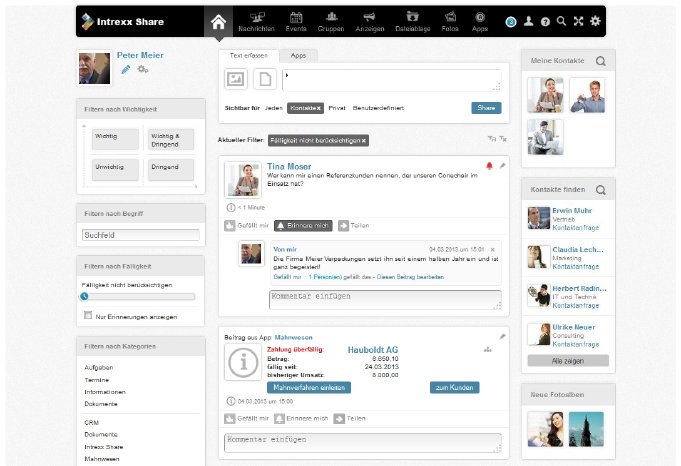681x466 pixels.
Task: Select Informationen category filter
Action: pos(105,392)
